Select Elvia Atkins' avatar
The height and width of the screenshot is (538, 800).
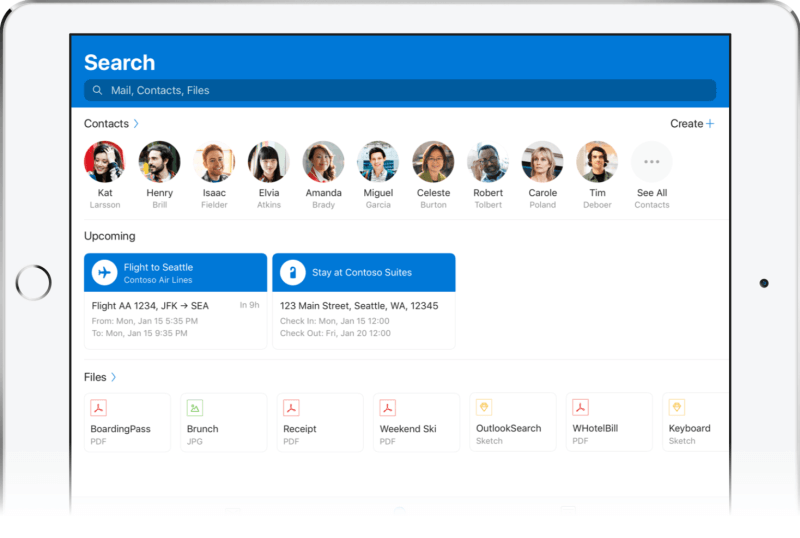click(269, 162)
